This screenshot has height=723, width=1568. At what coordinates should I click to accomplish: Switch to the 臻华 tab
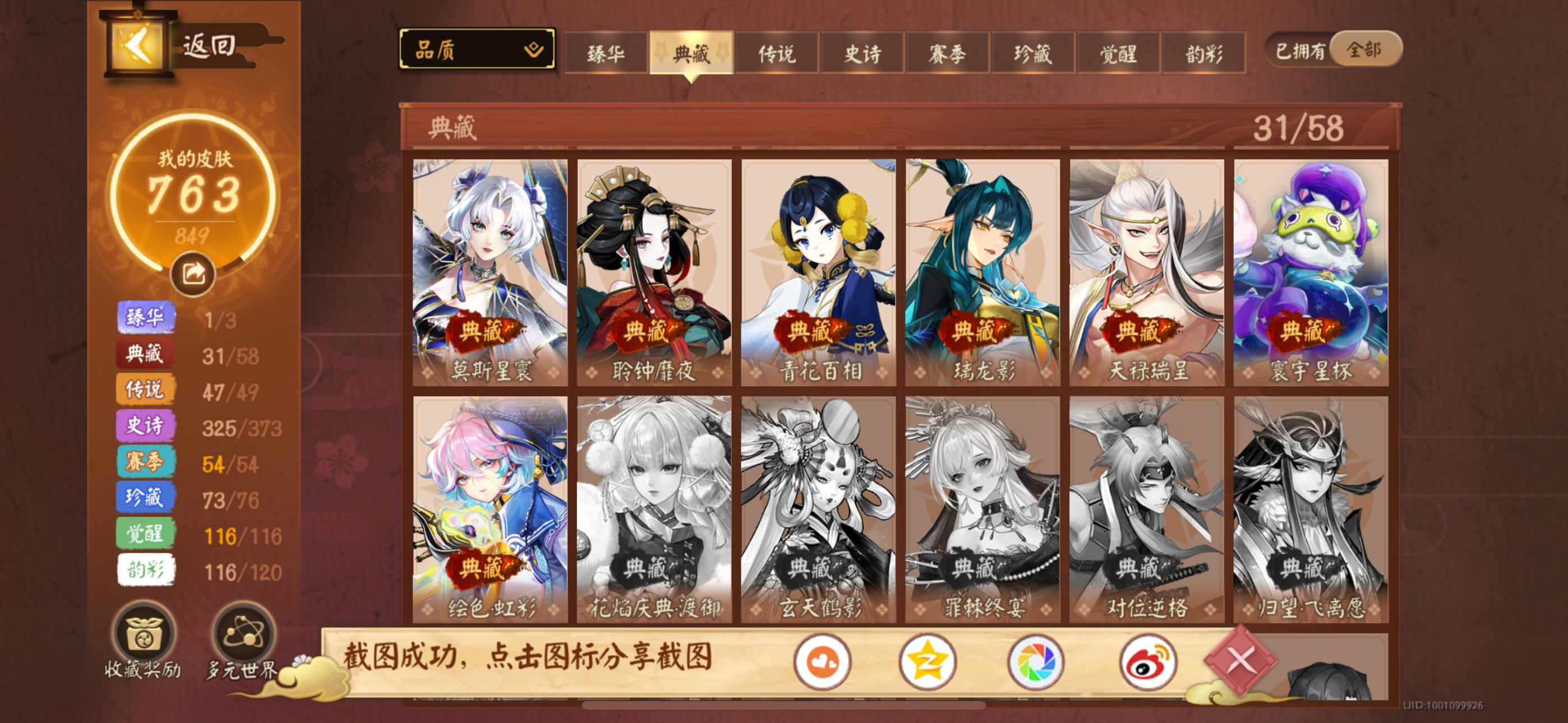pos(606,54)
